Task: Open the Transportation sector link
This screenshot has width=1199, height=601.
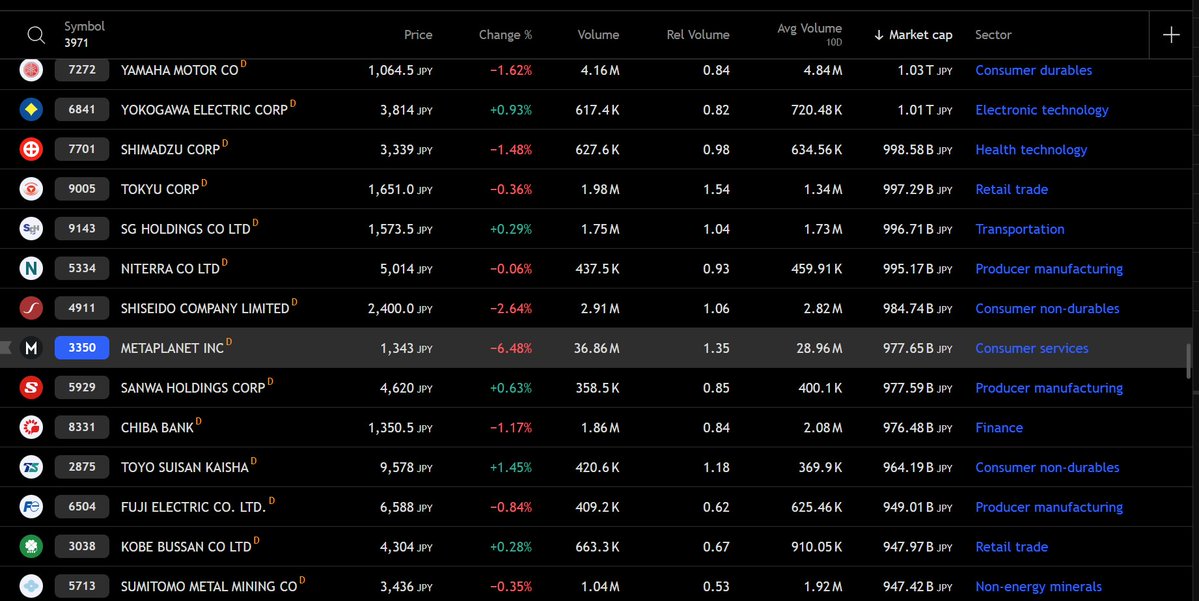Action: pos(1019,229)
